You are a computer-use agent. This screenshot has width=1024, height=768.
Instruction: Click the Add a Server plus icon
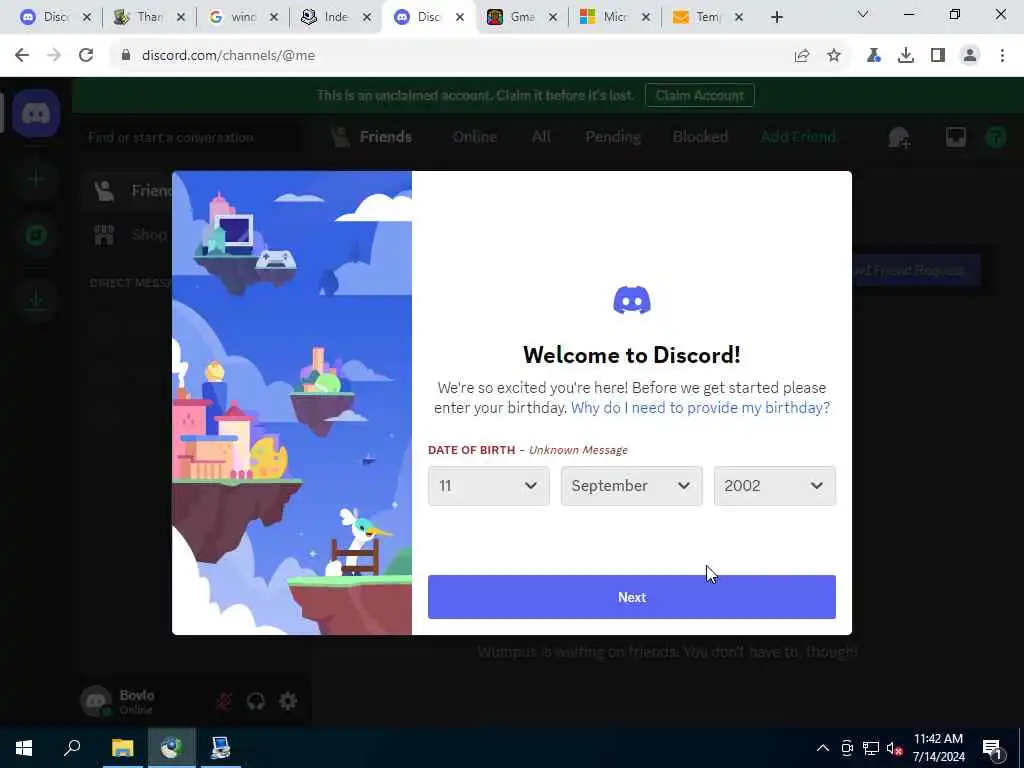(36, 178)
